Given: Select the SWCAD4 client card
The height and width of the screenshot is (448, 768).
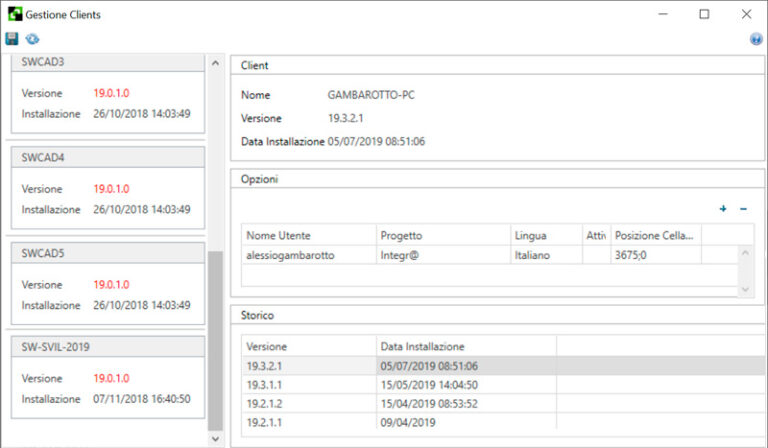Looking at the screenshot, I should 107,188.
